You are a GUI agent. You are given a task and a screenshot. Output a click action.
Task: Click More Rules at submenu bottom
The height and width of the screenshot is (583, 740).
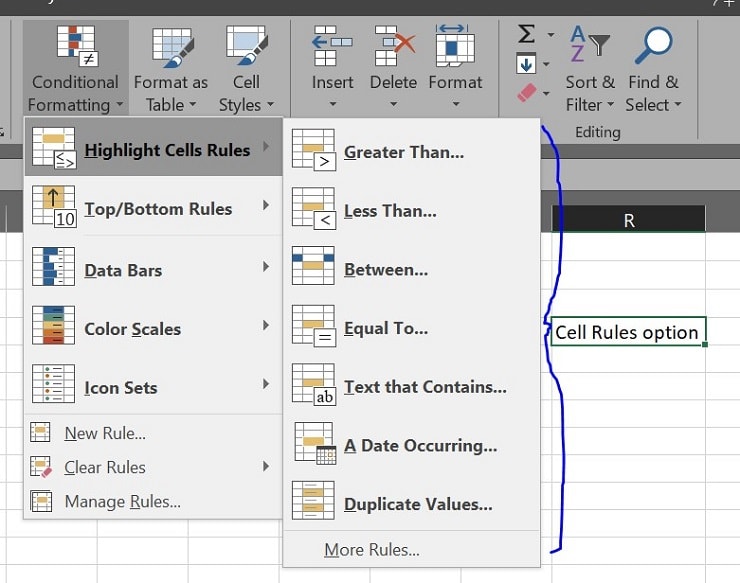click(371, 549)
